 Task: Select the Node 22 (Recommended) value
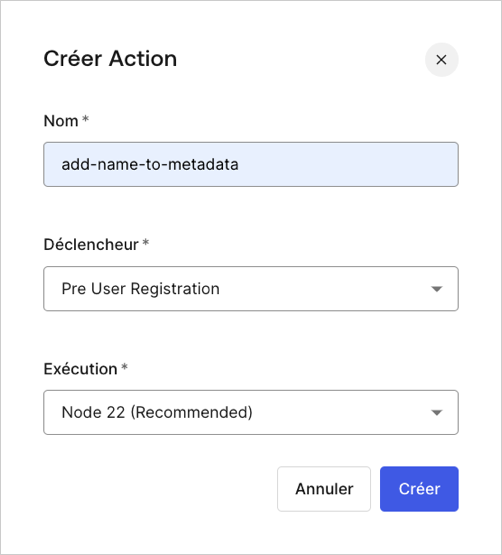click(x=157, y=412)
